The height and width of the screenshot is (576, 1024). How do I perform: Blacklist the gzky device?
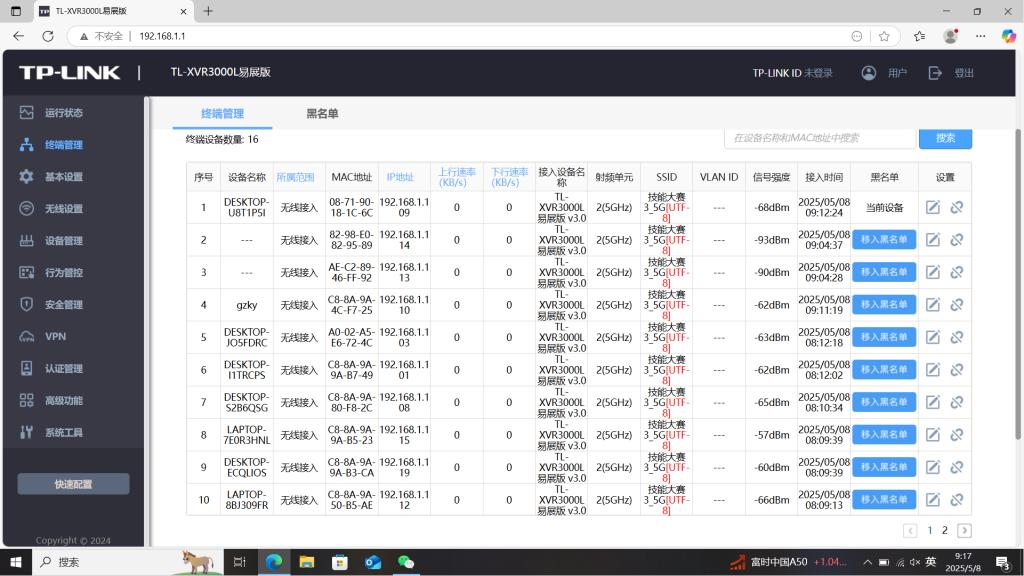click(x=884, y=304)
